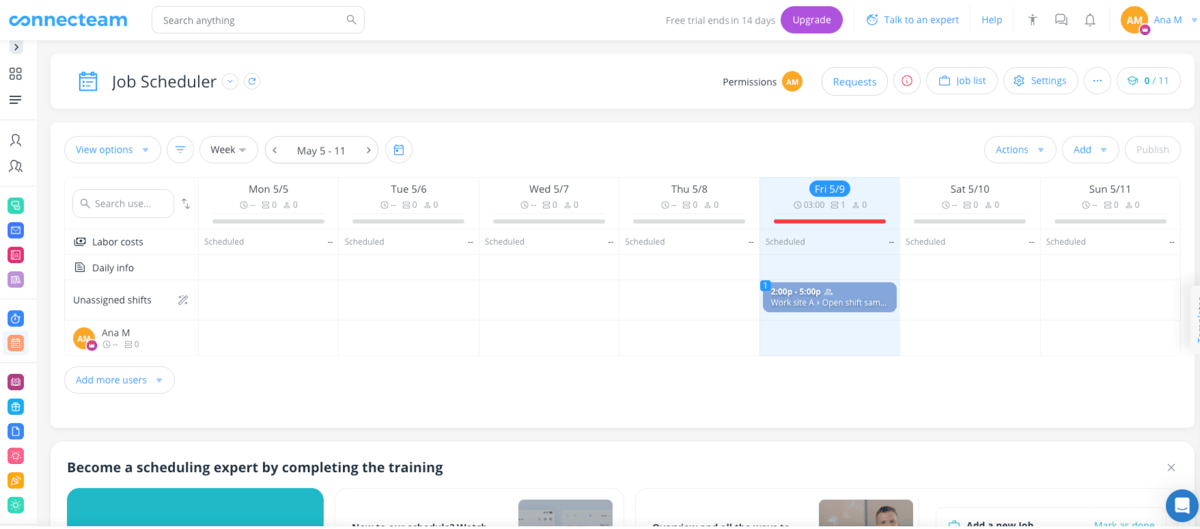Click the refresh icon next to Job Scheduler
This screenshot has height=529, width=1200.
(x=252, y=82)
